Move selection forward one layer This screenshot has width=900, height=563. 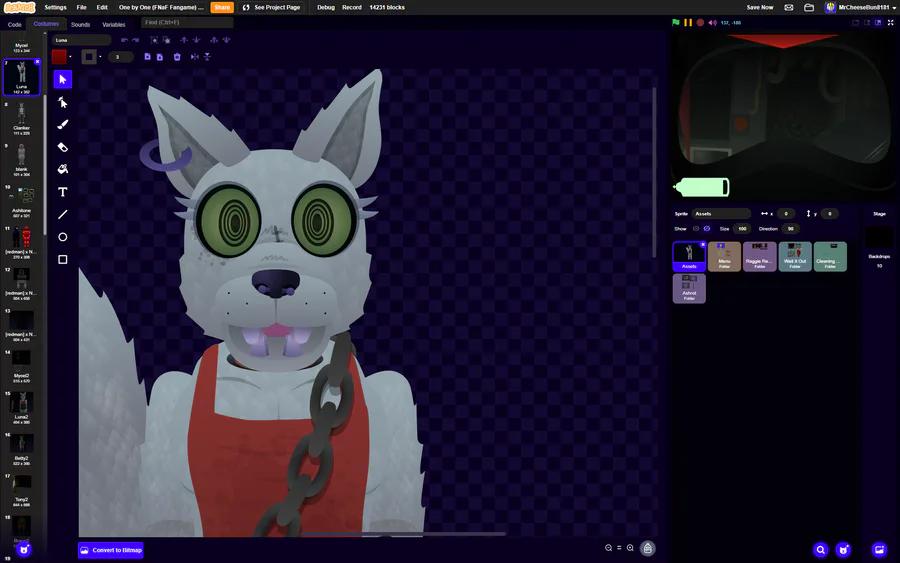184,40
